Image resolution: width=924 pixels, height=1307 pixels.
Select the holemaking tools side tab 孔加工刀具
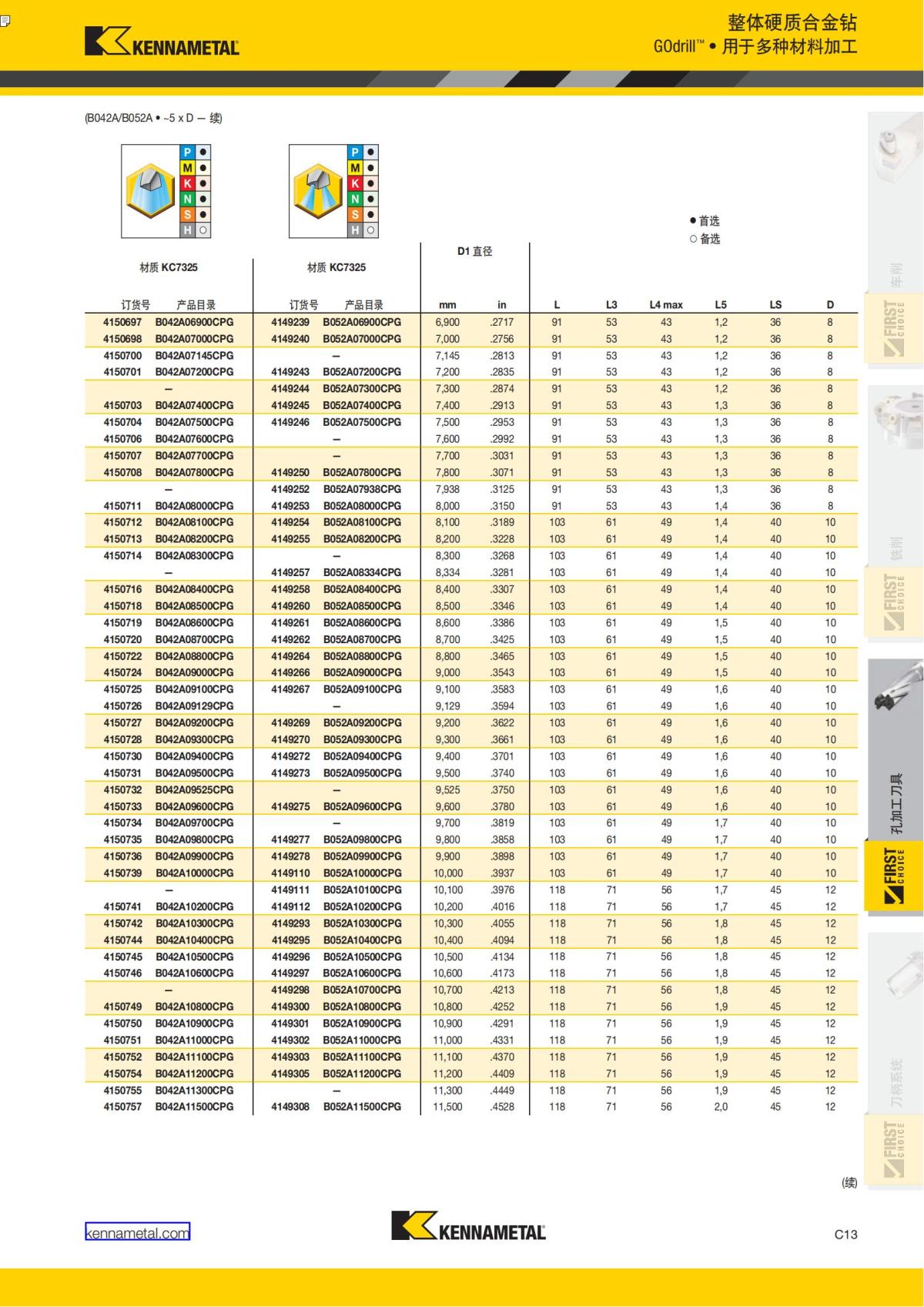tap(896, 805)
